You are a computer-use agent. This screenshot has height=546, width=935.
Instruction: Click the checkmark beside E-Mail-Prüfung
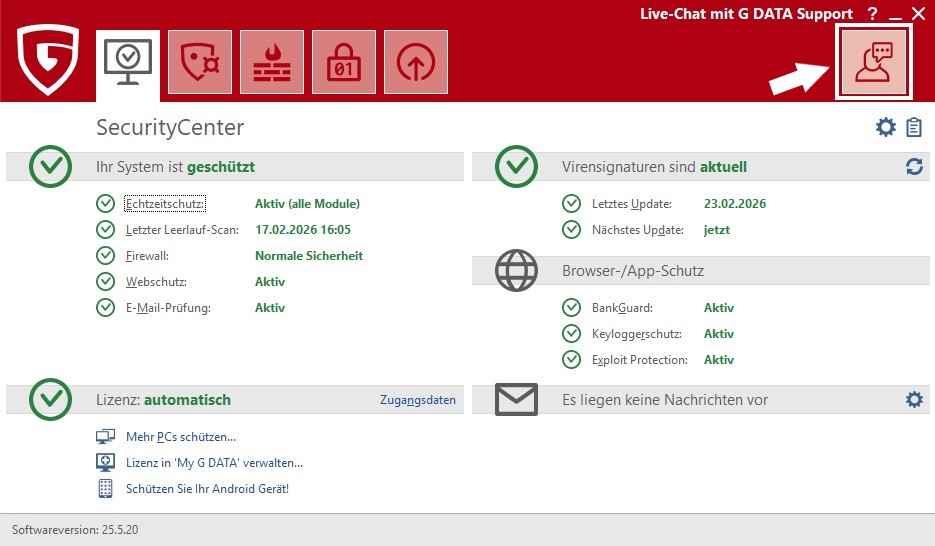(106, 308)
